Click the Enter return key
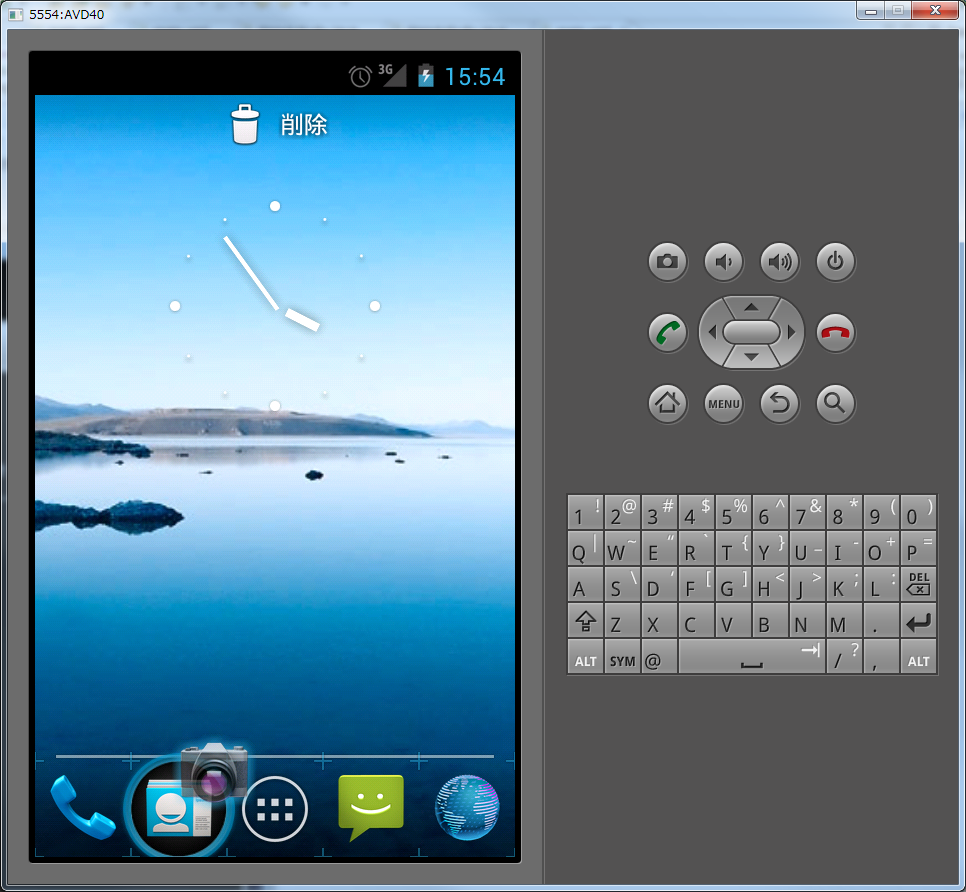This screenshot has height=892, width=966. click(918, 620)
